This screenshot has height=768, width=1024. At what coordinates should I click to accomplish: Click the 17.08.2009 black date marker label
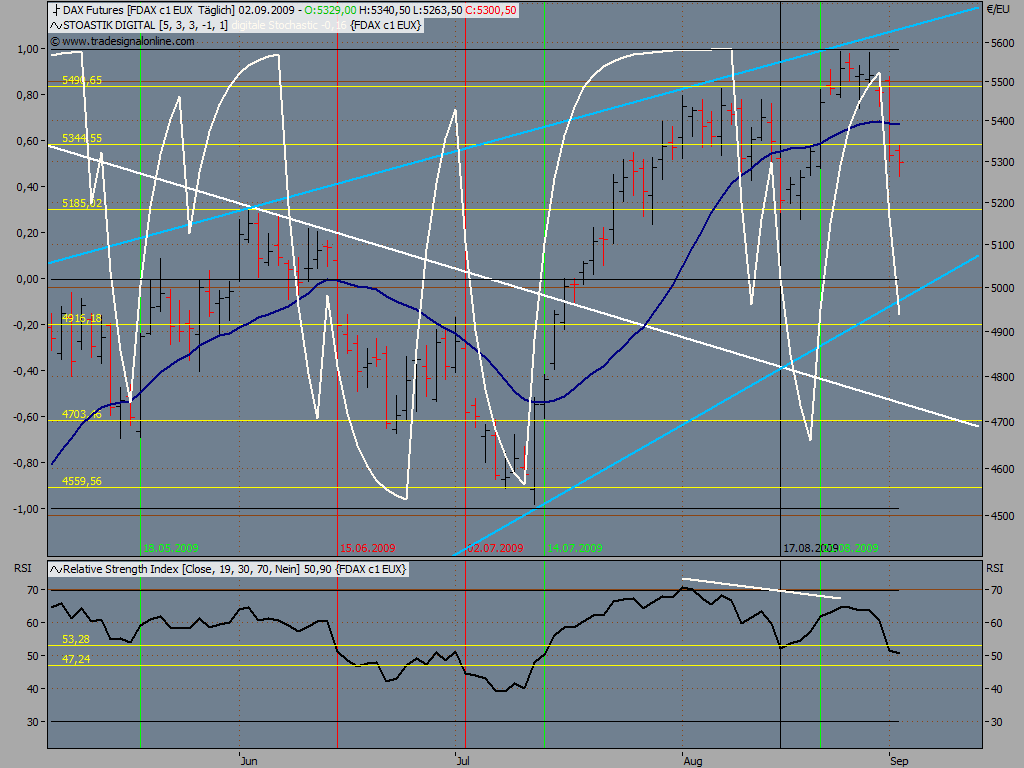810,549
